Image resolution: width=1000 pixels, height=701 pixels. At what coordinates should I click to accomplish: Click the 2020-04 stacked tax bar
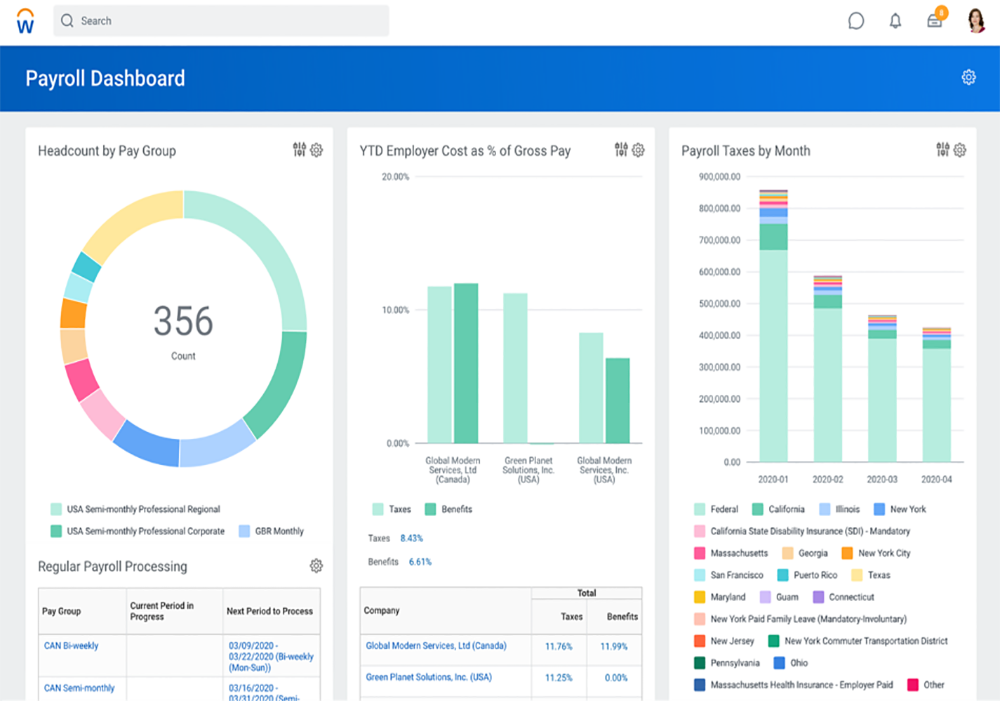click(937, 394)
